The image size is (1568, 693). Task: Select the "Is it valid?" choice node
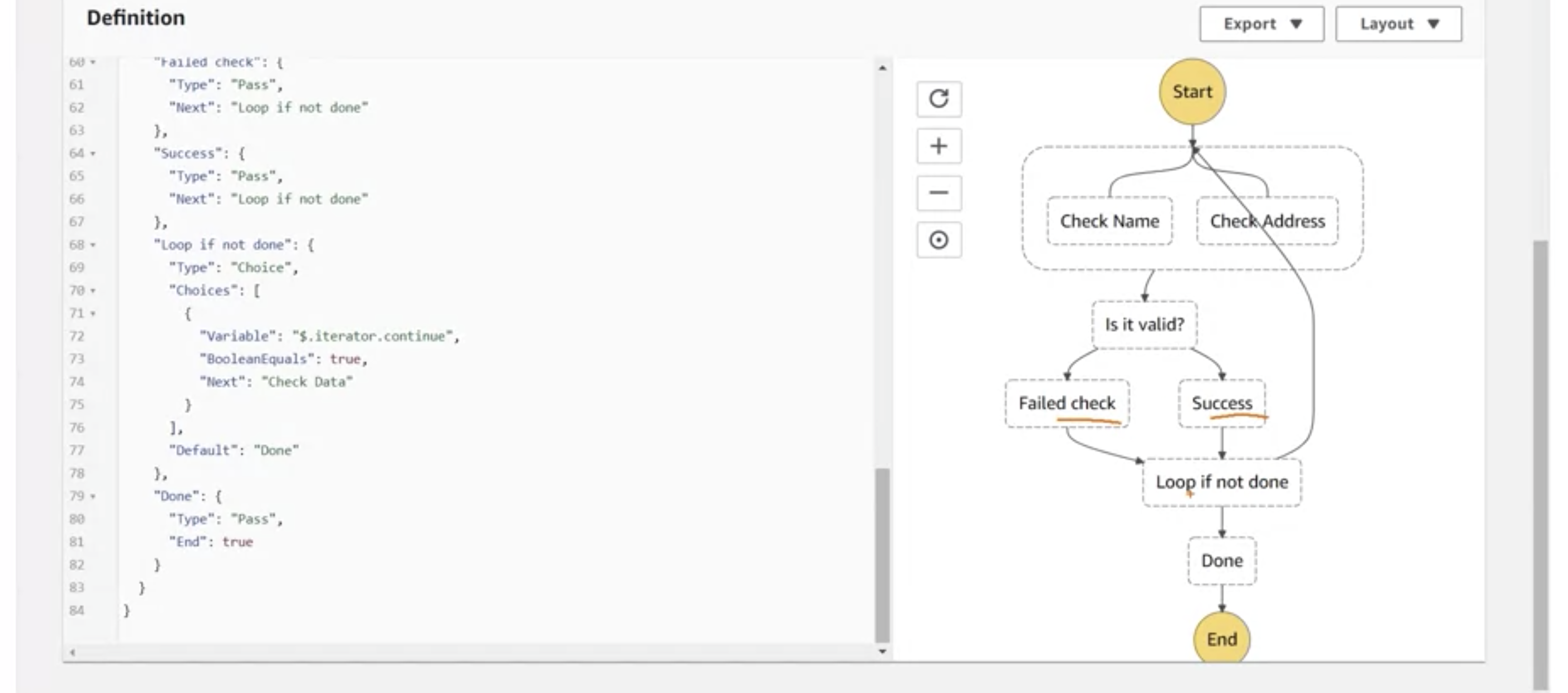click(x=1143, y=324)
